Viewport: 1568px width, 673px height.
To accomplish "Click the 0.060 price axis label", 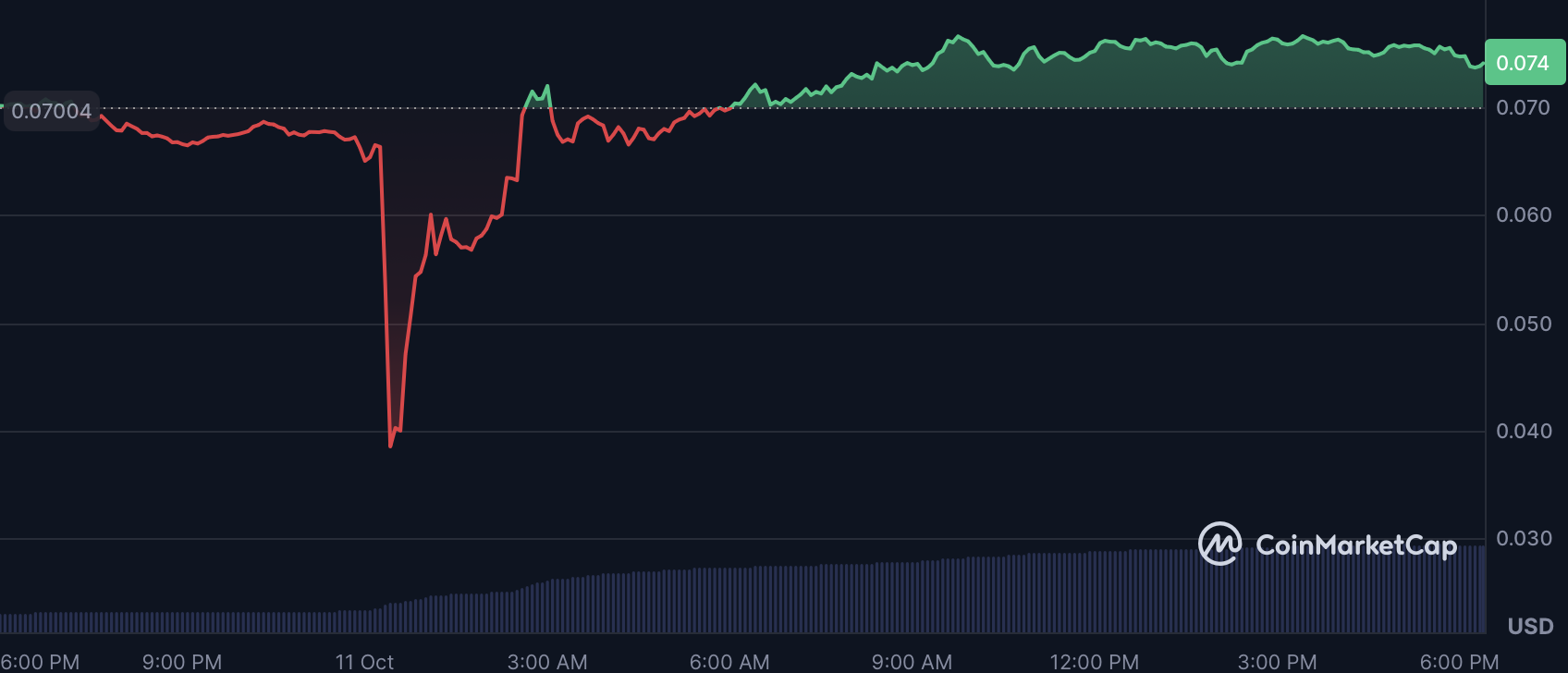I will click(1524, 215).
